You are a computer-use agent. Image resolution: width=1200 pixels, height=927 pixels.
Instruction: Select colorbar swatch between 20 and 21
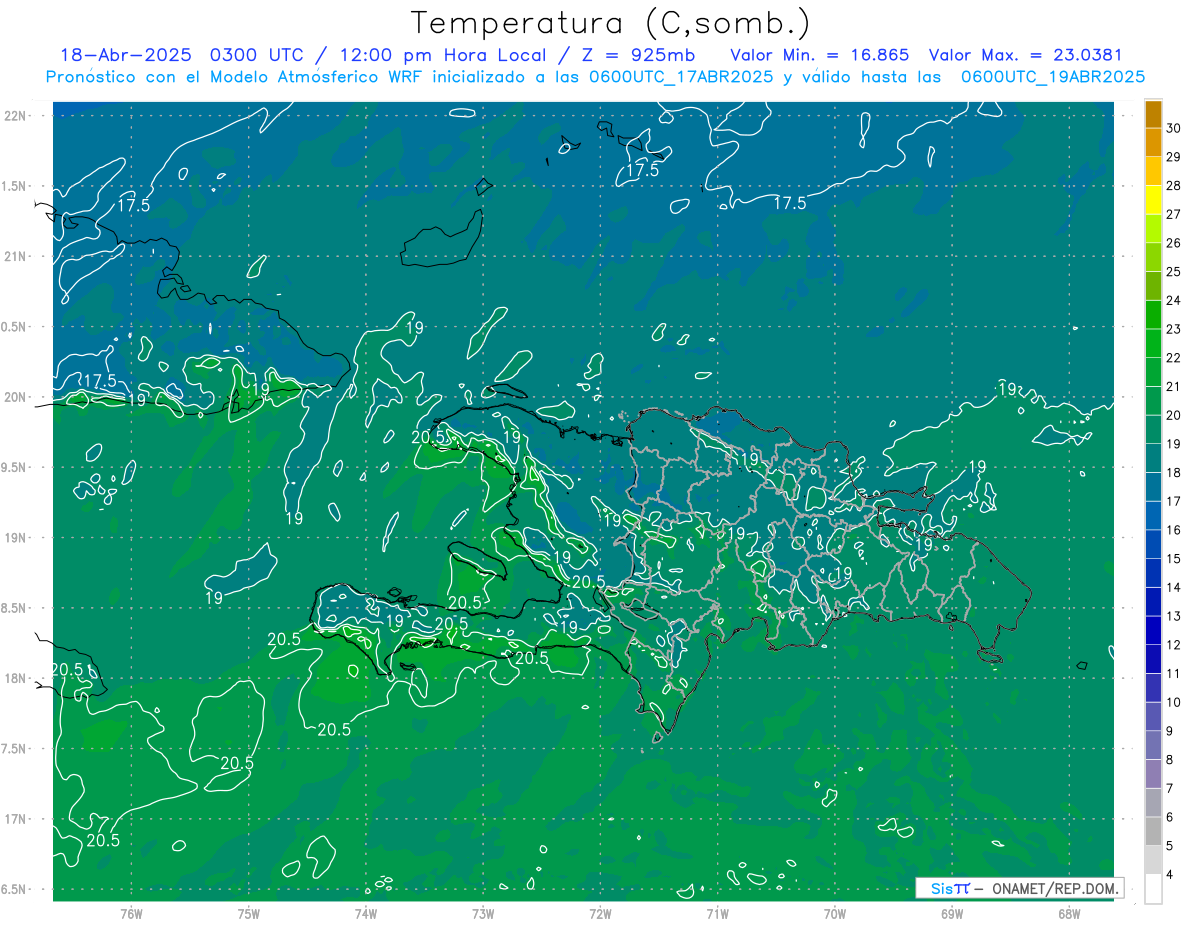coord(1154,402)
